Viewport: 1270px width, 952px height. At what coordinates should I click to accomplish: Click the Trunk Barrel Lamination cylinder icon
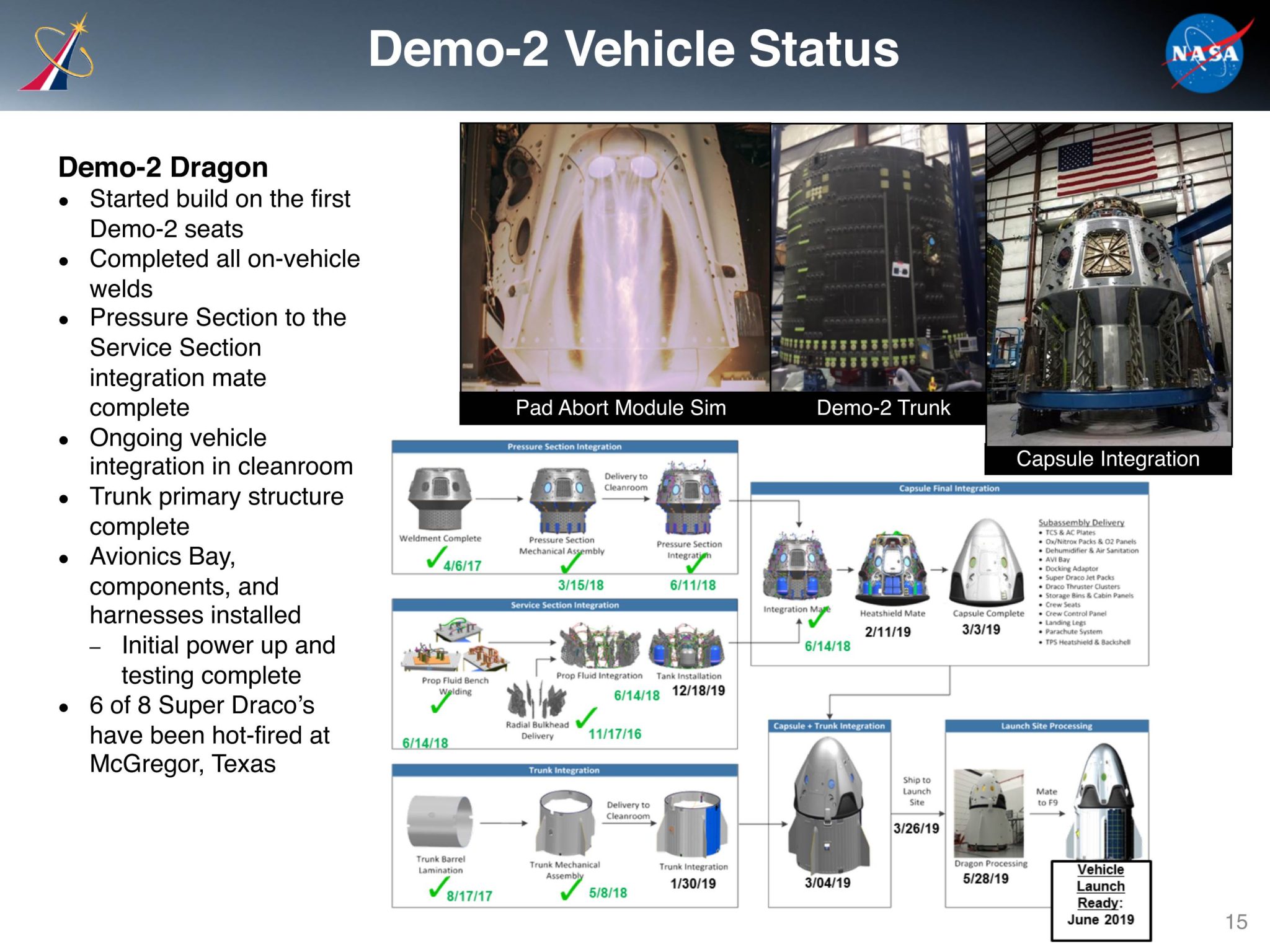[440, 822]
